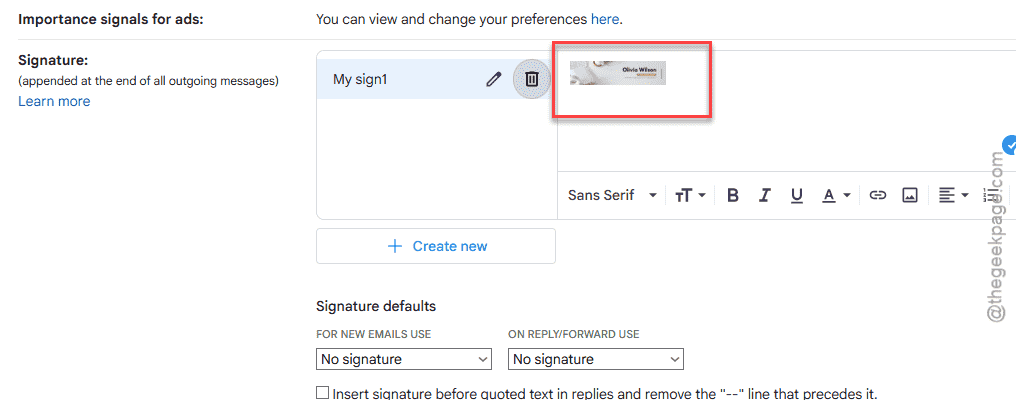Check Insert signature before quoted text
Viewport: 1016px width, 400px height.
click(x=322, y=393)
